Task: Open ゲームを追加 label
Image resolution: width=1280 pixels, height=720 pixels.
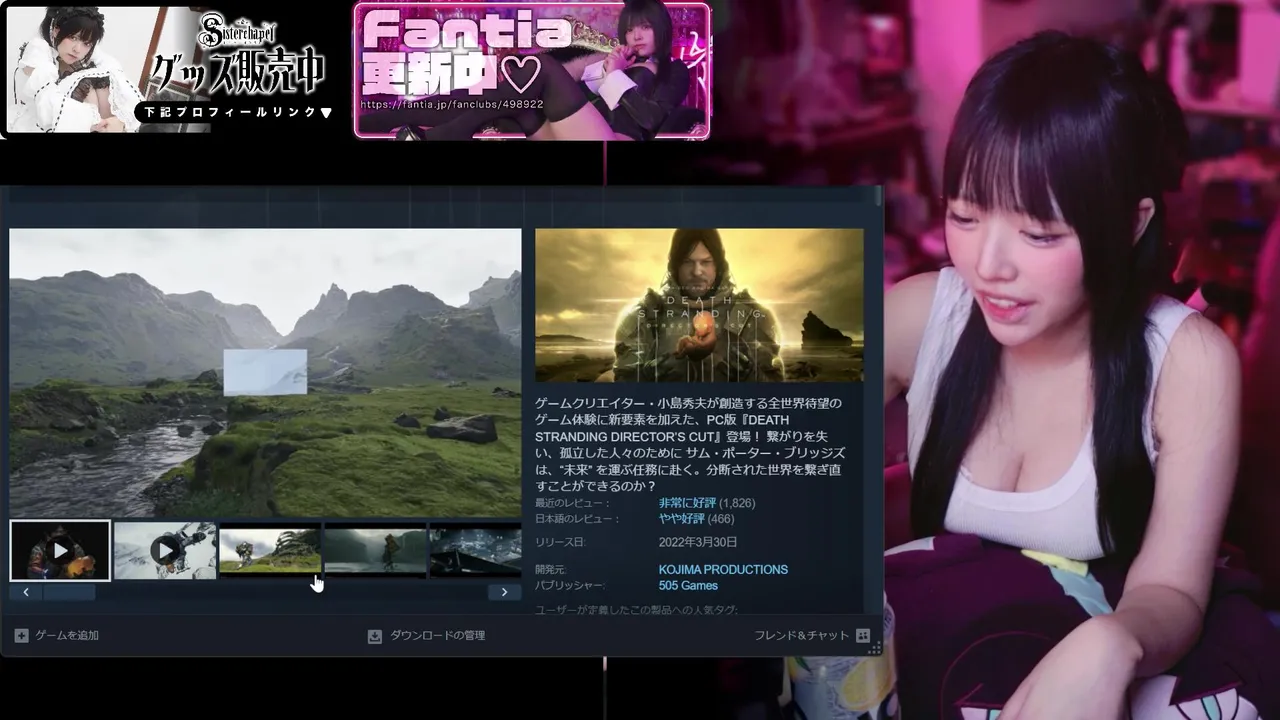Action: point(67,635)
